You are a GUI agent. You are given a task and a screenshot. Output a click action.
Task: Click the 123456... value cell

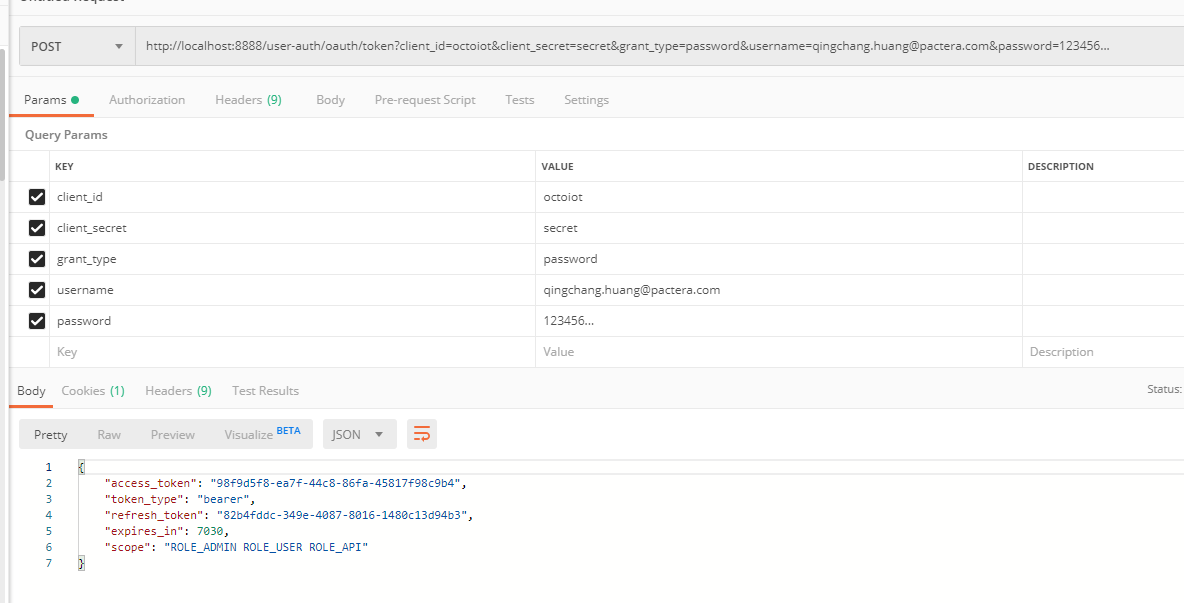coord(779,321)
